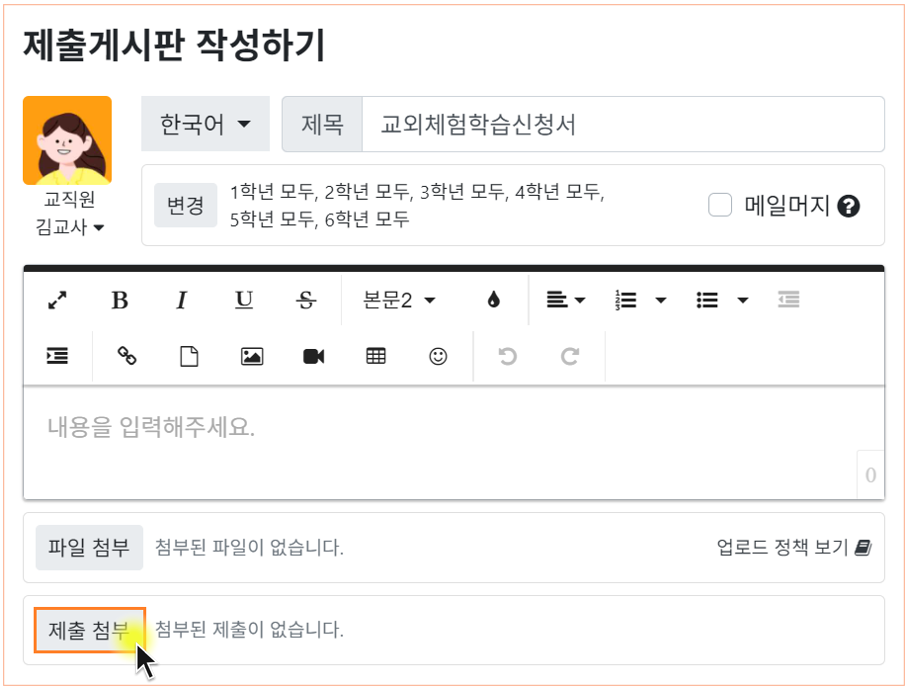Image resolution: width=907 pixels, height=689 pixels.
Task: Redo the last edit
Action: point(570,356)
